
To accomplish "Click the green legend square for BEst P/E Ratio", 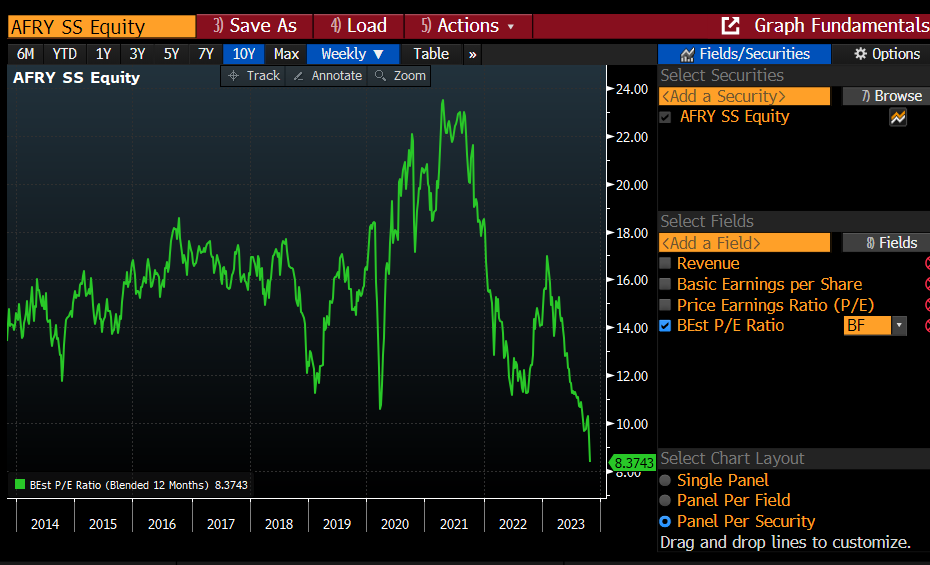I will pos(20,484).
